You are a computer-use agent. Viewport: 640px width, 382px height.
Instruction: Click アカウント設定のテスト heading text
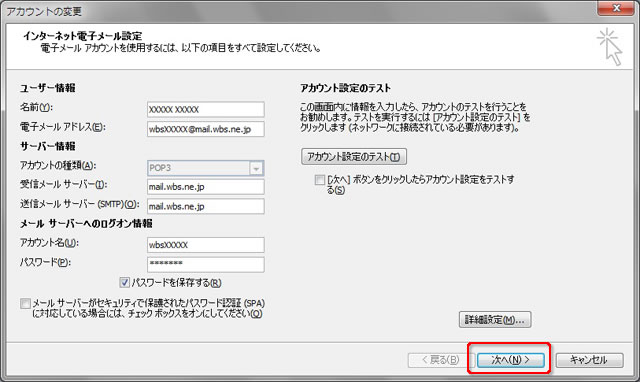(x=346, y=88)
